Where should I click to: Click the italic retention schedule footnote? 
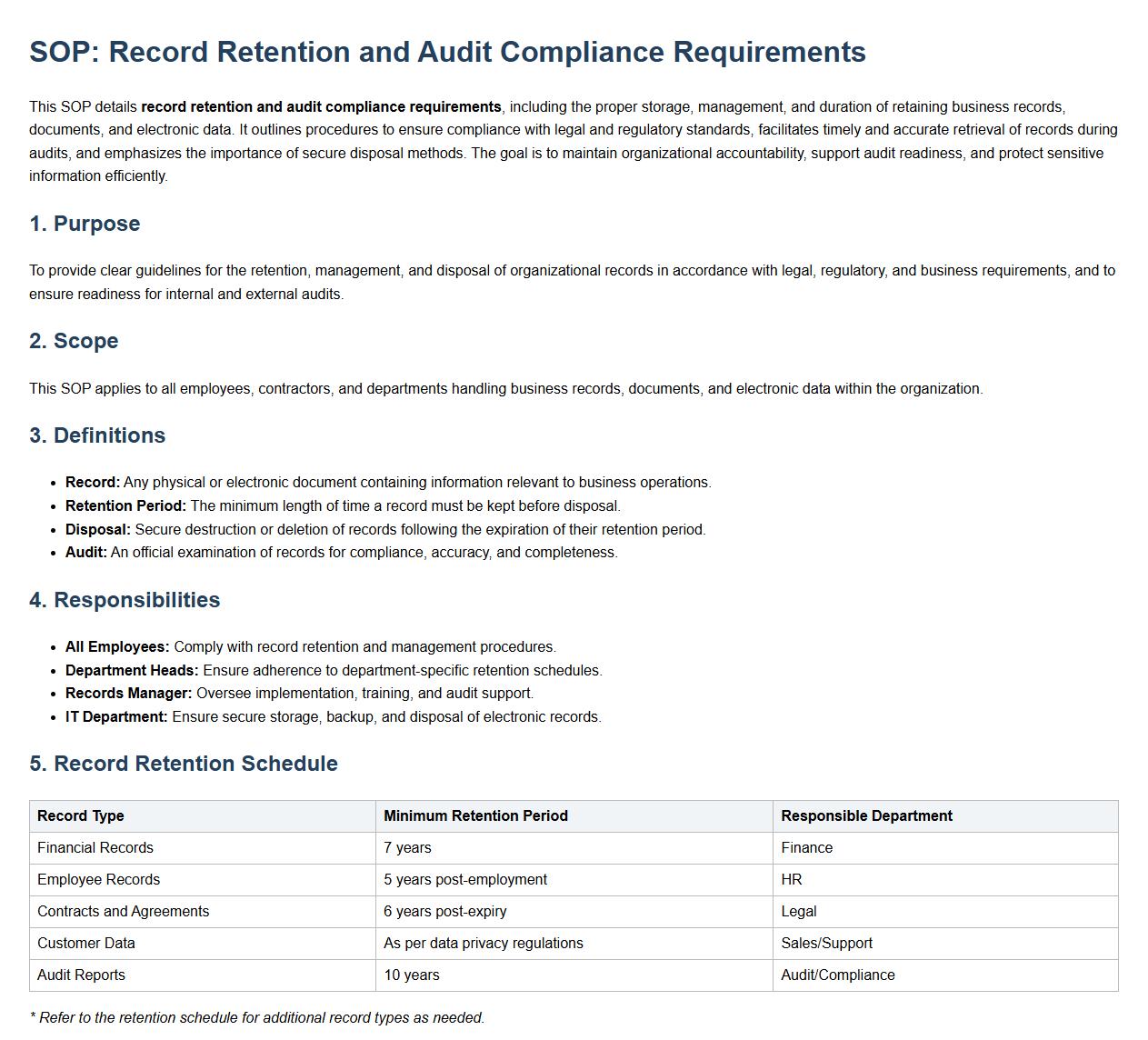point(257,1017)
